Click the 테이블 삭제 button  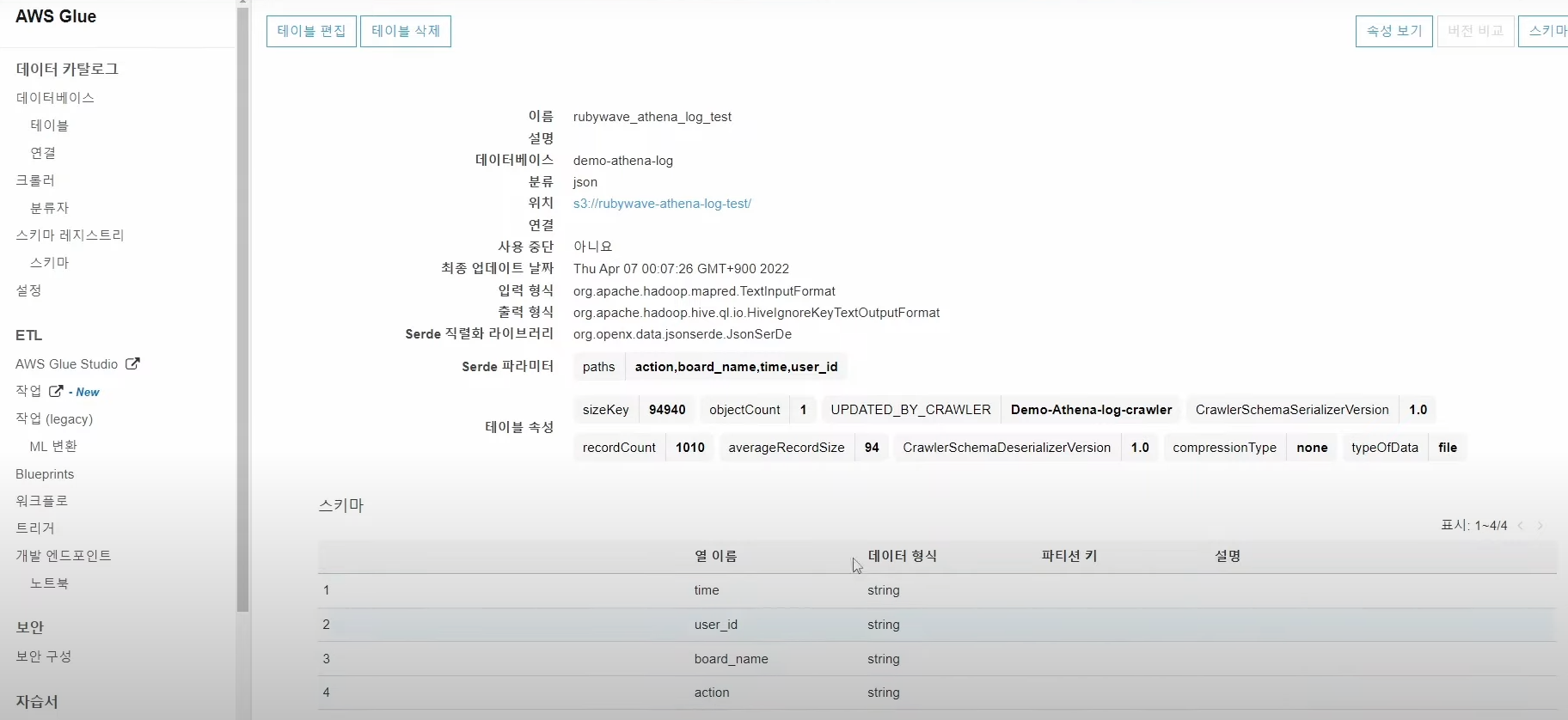(406, 31)
